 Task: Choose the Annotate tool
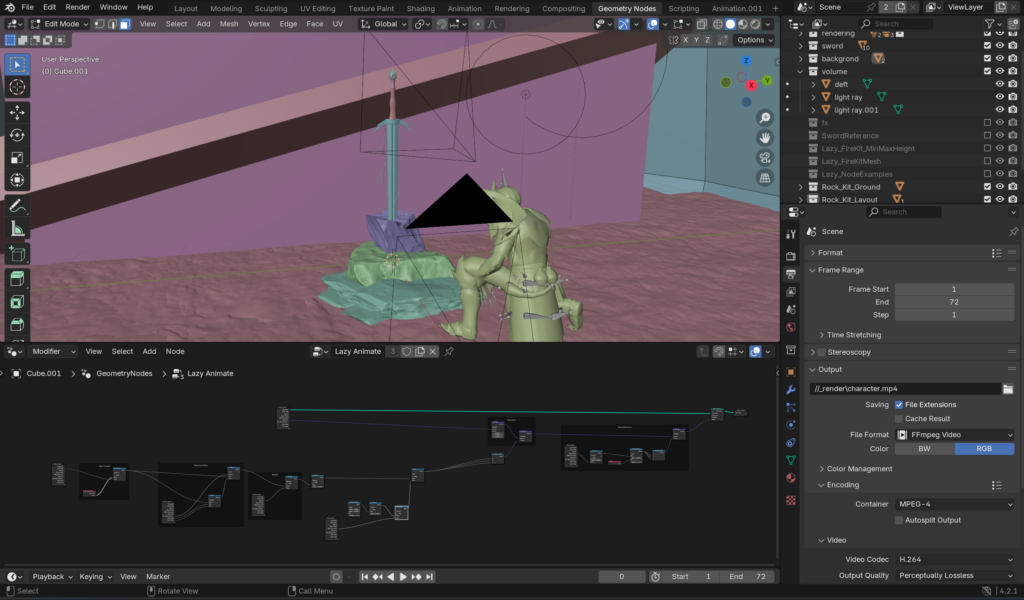coord(17,206)
